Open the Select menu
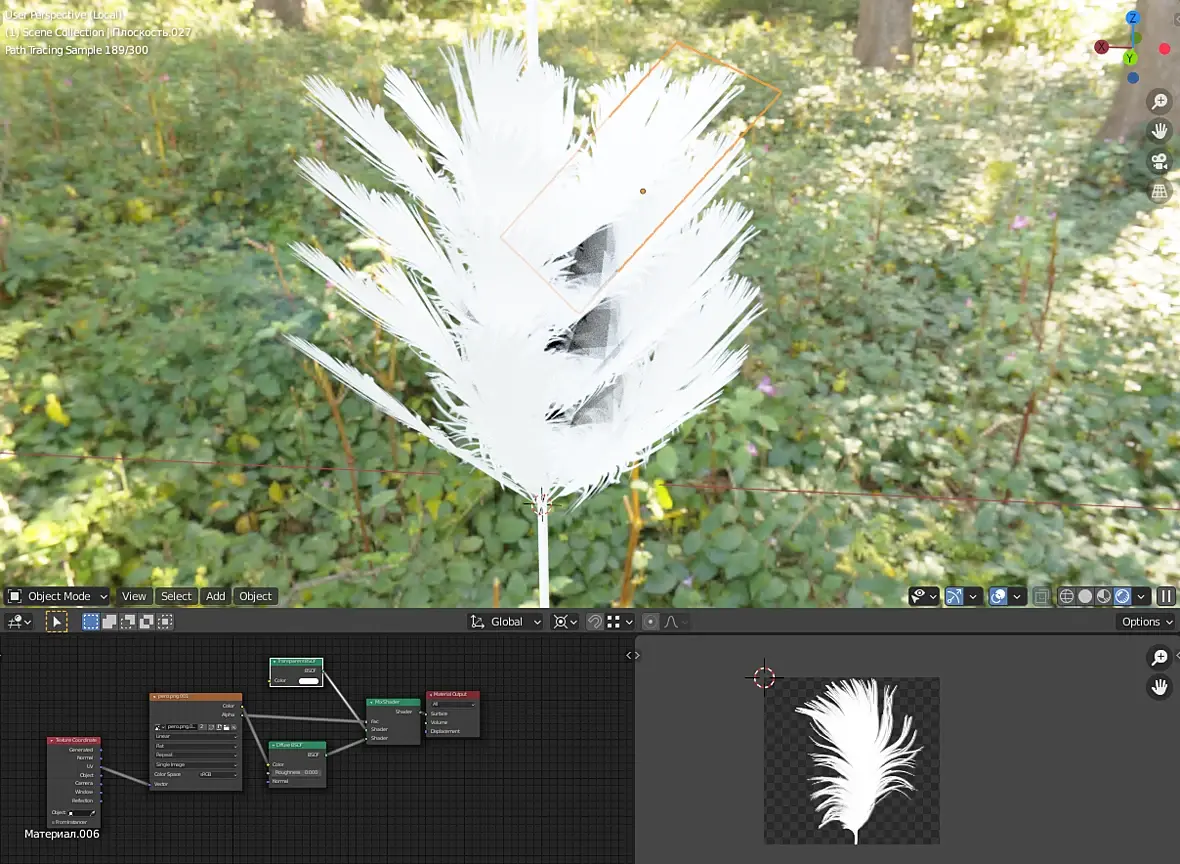 [x=176, y=596]
